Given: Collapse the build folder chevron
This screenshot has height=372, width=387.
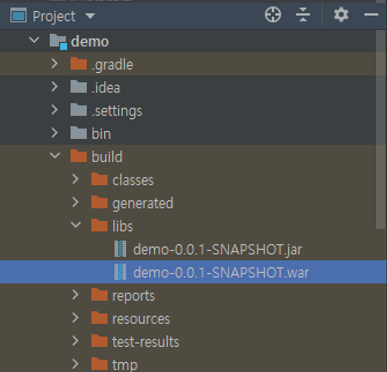Looking at the screenshot, I should tap(55, 156).
